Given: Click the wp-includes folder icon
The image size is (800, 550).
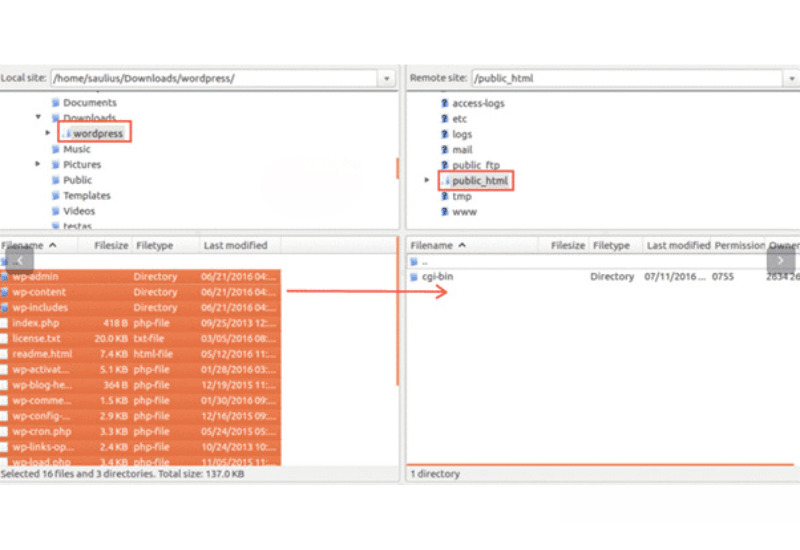Looking at the screenshot, I should point(5,307).
